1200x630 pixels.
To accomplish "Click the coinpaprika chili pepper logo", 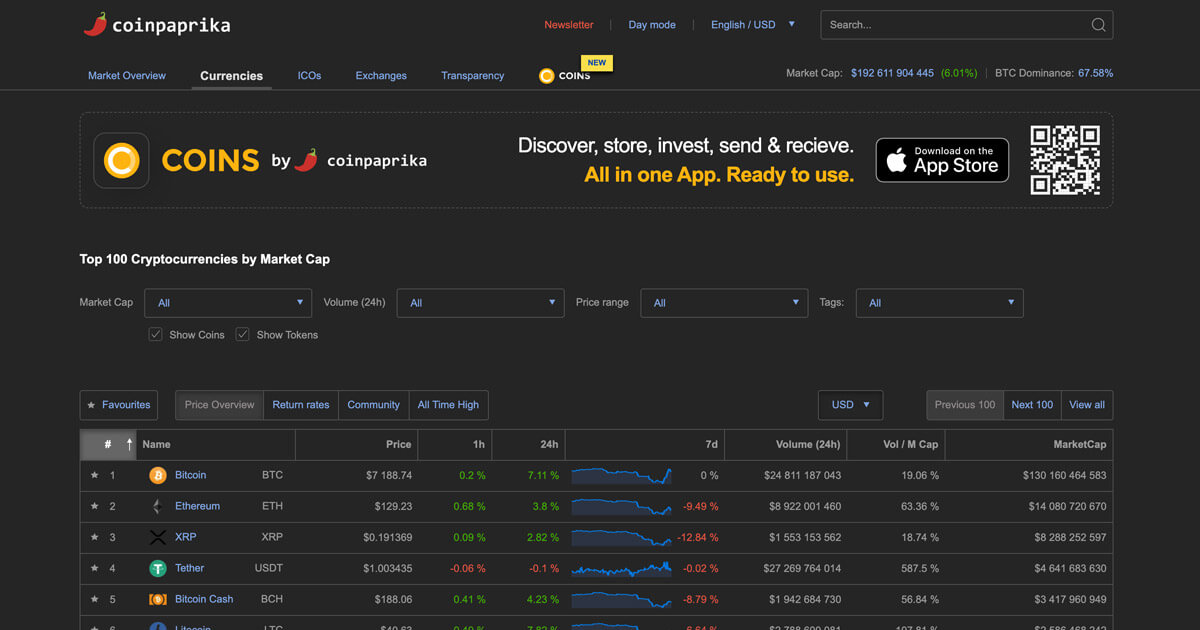I will 95,24.
